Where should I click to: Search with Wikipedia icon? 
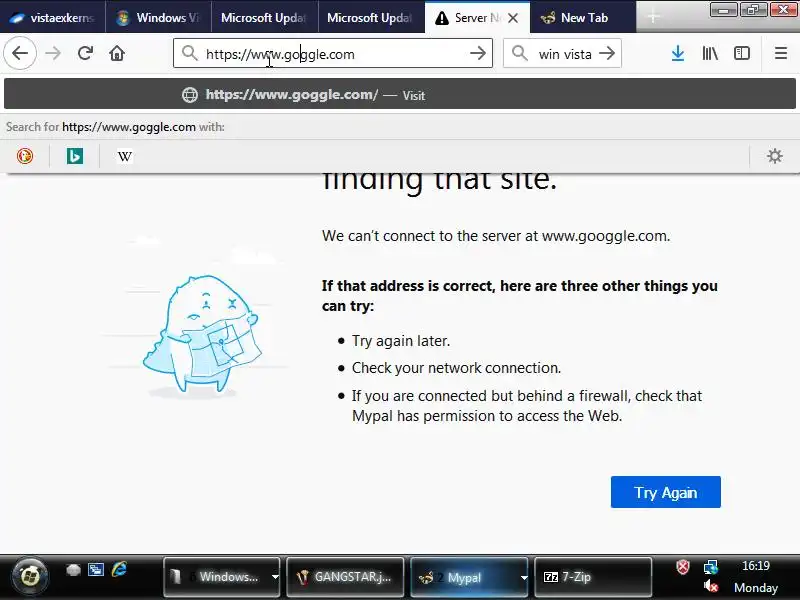pos(124,156)
